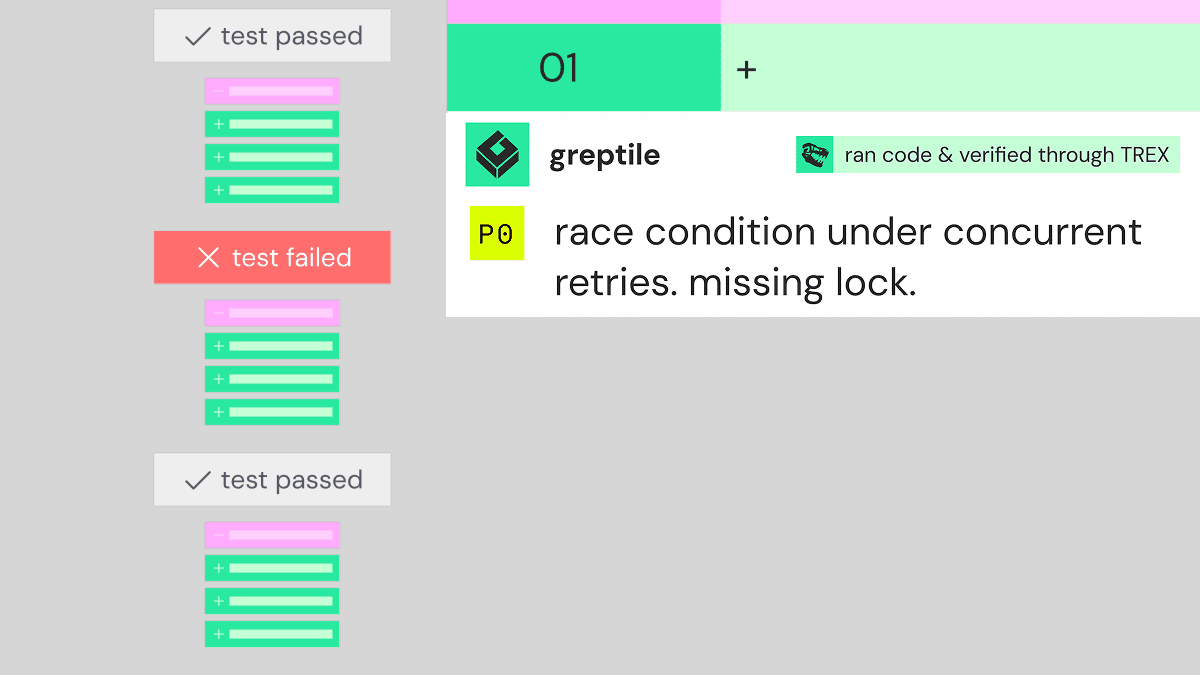Image resolution: width=1200 pixels, height=675 pixels.
Task: Click first green added line under test failed
Action: point(272,346)
